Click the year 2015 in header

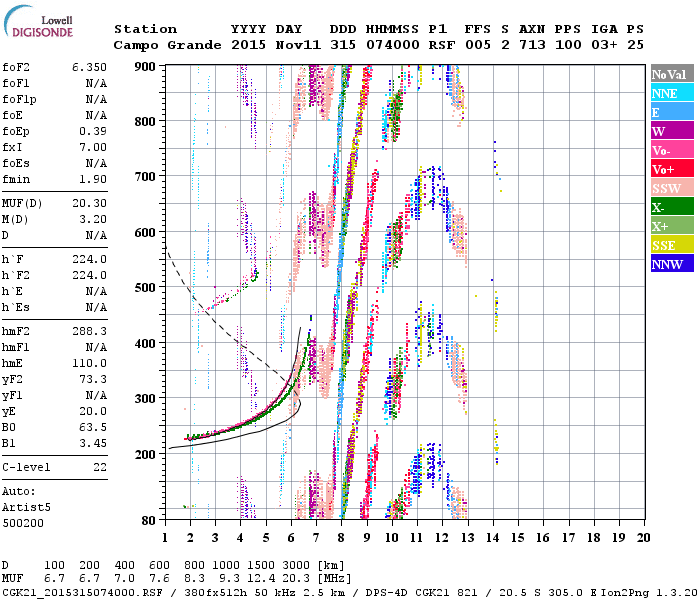[248, 45]
